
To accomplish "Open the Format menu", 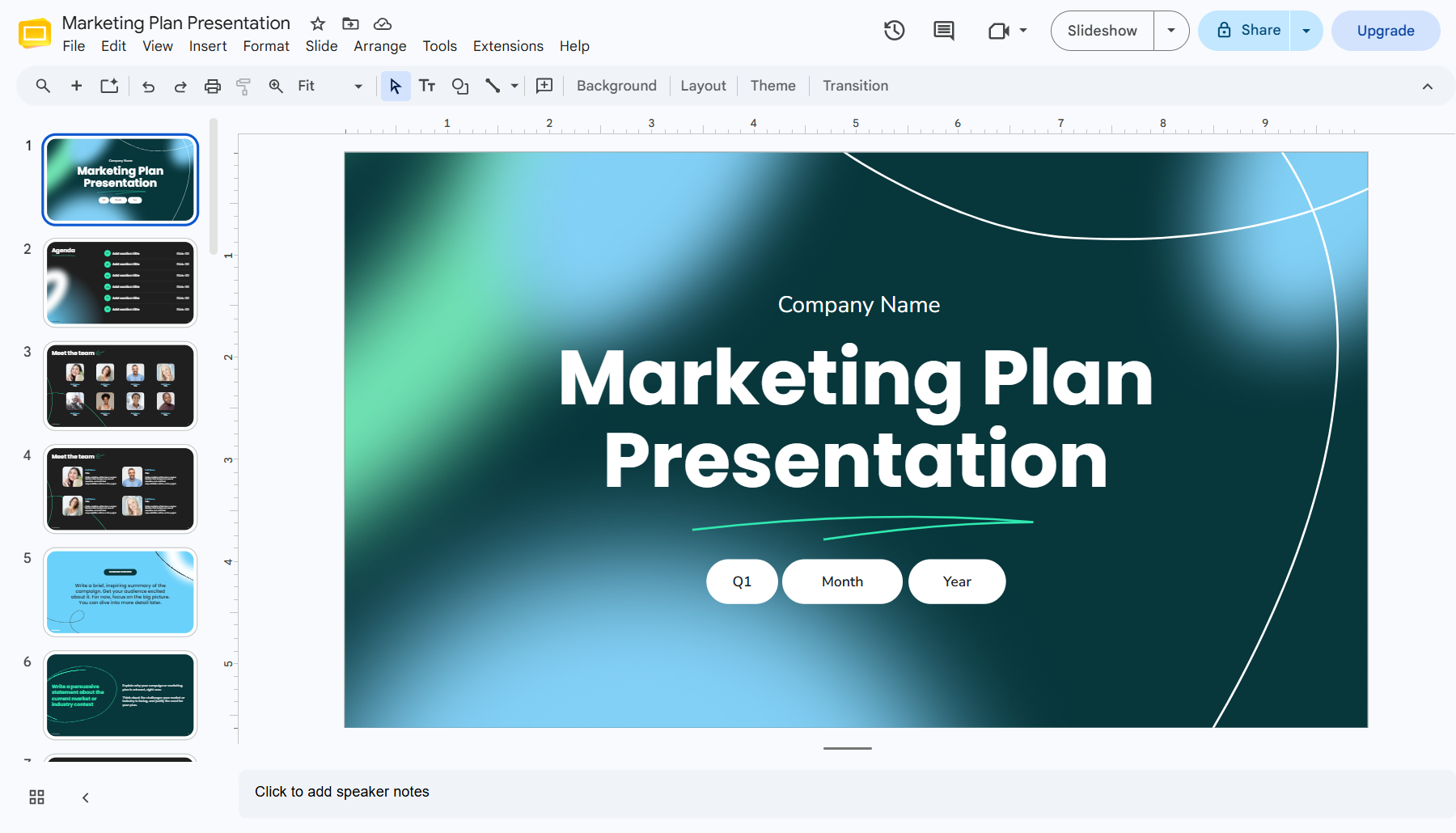I will coord(266,46).
